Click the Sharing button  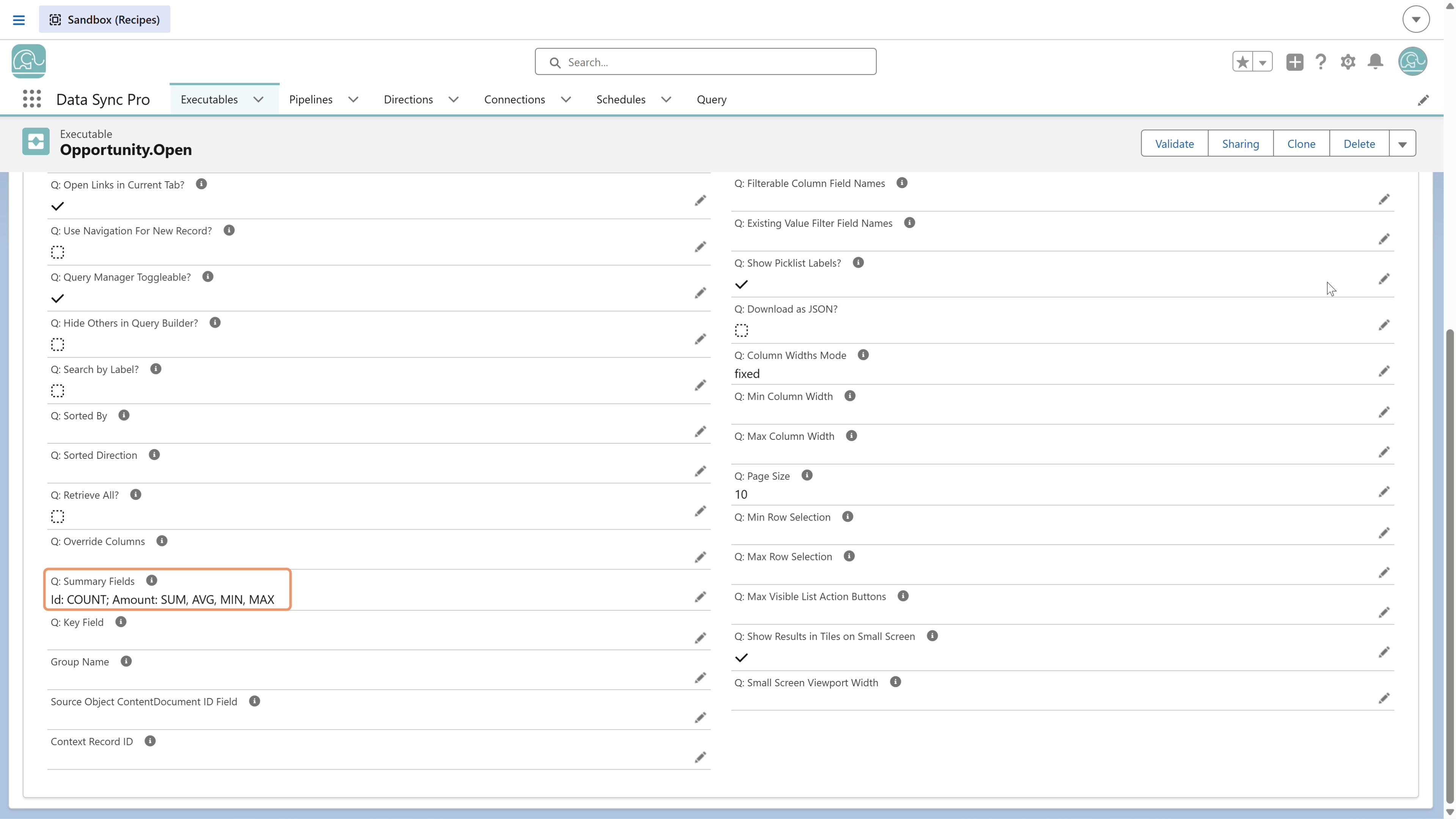[1240, 144]
